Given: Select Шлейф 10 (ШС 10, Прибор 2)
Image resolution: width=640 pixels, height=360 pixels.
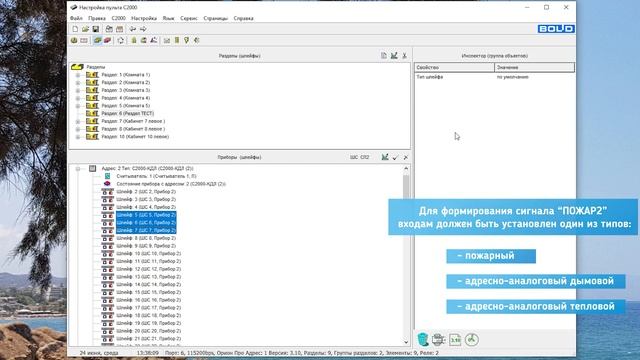Looking at the screenshot, I should pyautogui.click(x=148, y=253).
